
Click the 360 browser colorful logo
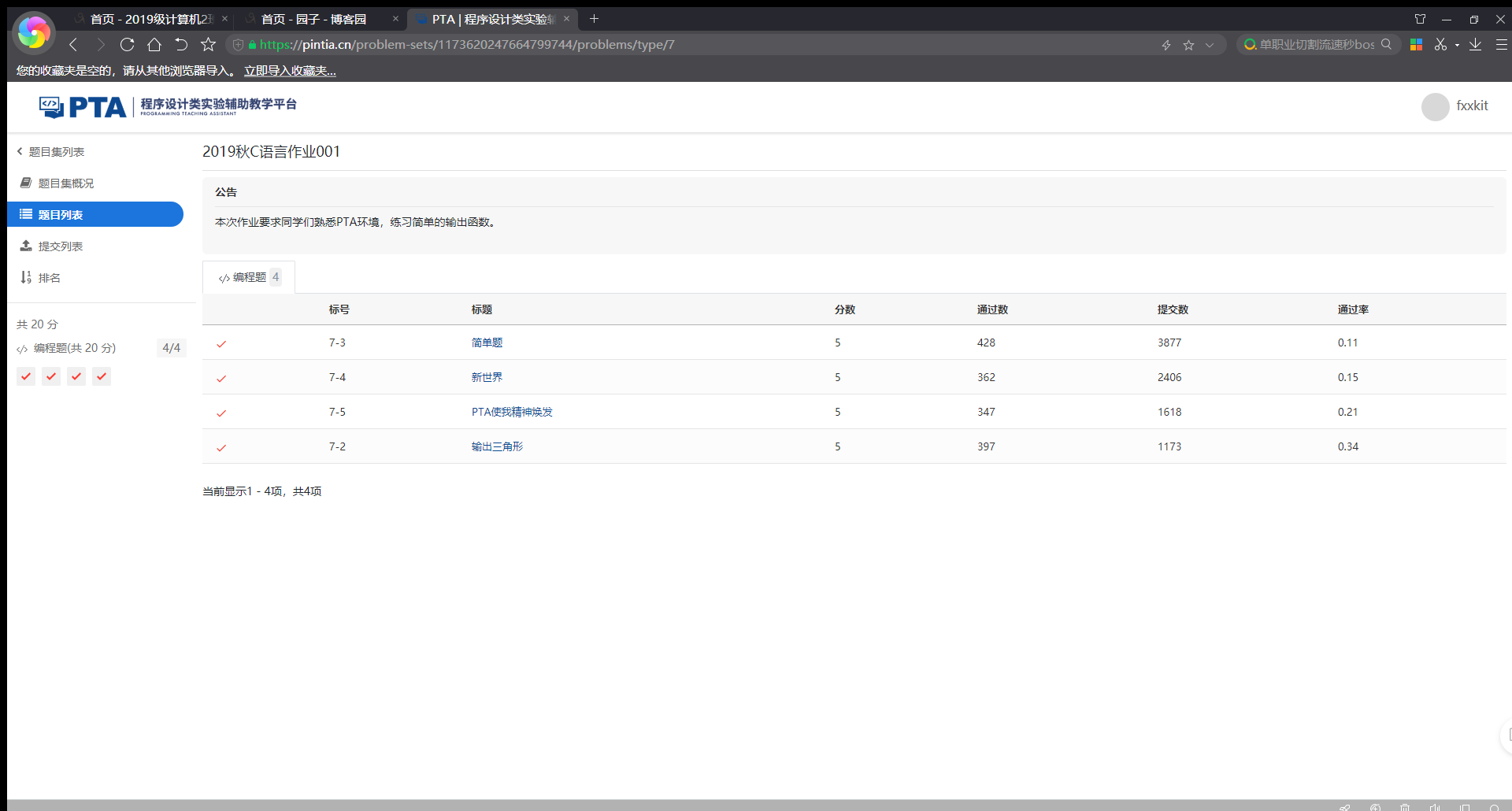click(34, 32)
